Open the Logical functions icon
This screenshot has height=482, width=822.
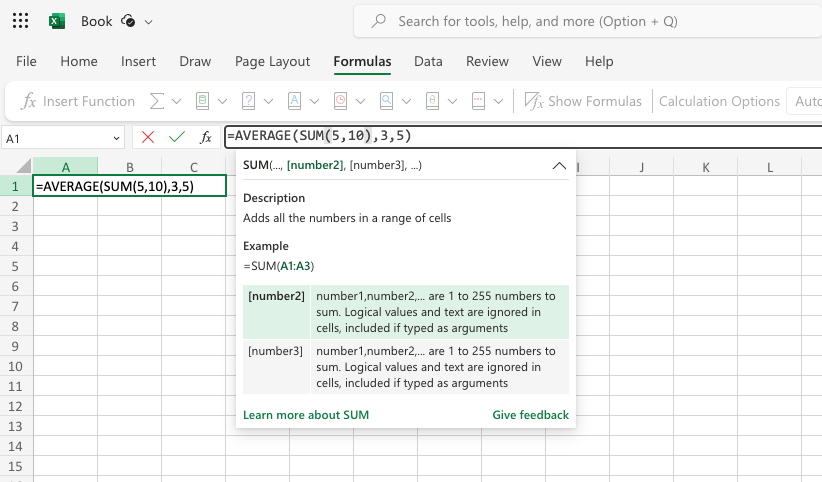pos(249,101)
